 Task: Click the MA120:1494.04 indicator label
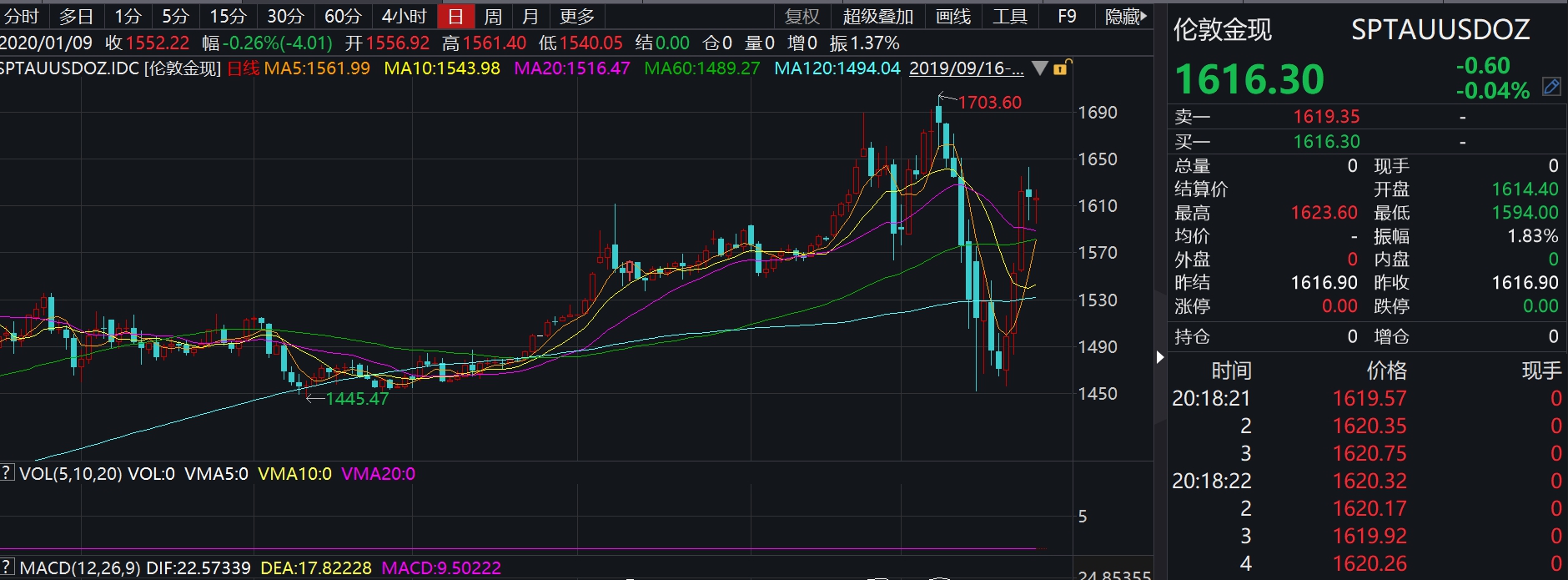[x=837, y=68]
